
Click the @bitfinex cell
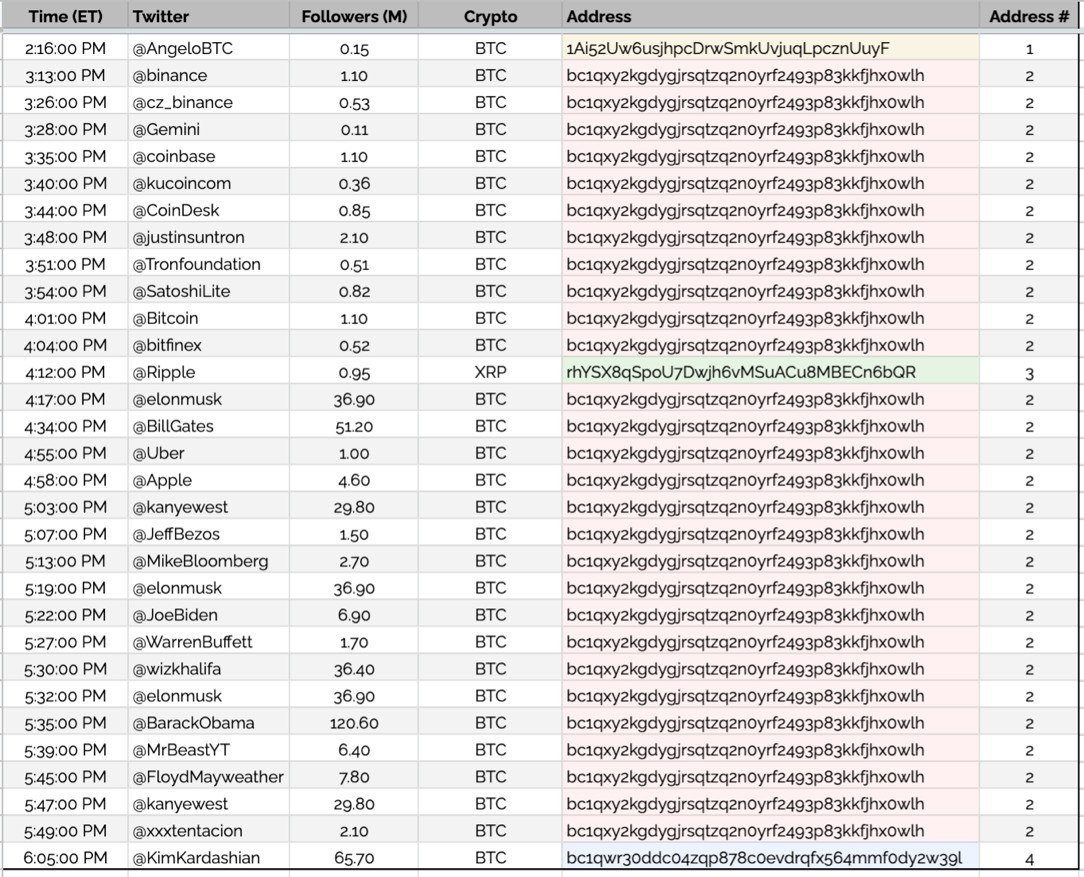pos(208,345)
